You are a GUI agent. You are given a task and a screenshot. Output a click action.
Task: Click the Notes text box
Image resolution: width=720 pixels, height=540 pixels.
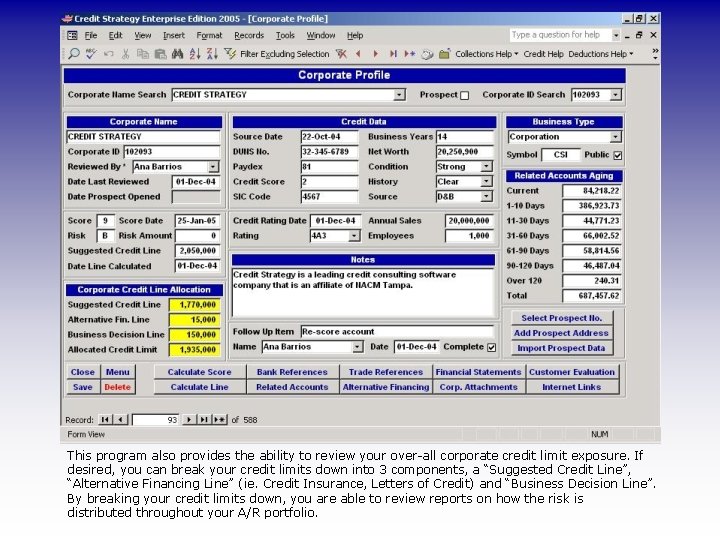[x=363, y=293]
